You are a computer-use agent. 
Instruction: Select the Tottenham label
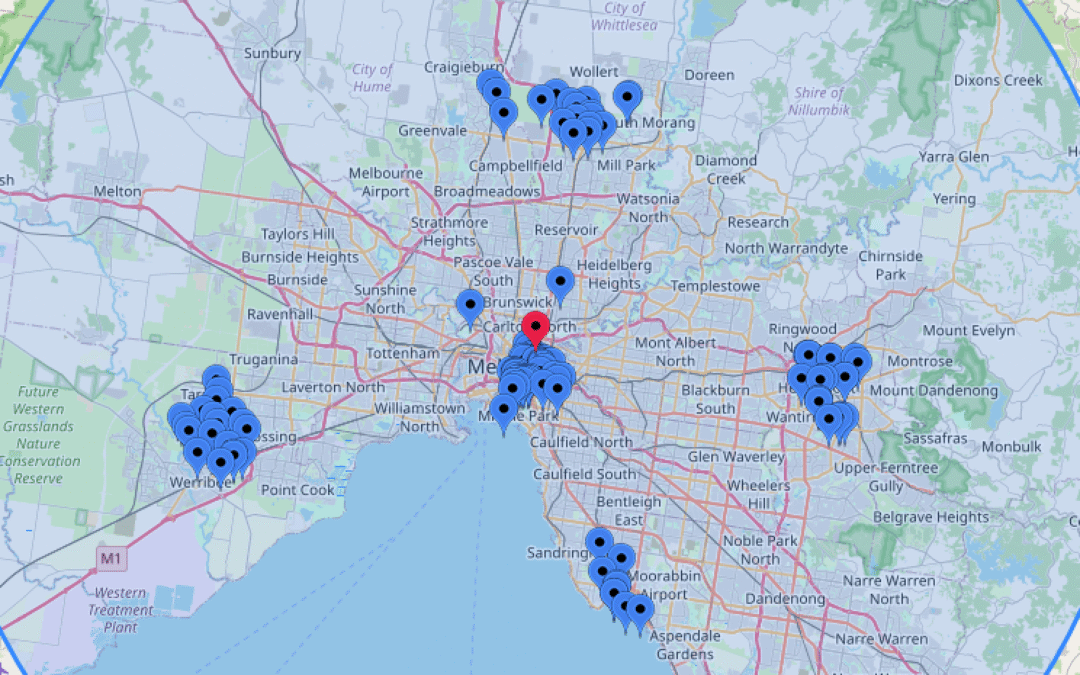pos(403,353)
